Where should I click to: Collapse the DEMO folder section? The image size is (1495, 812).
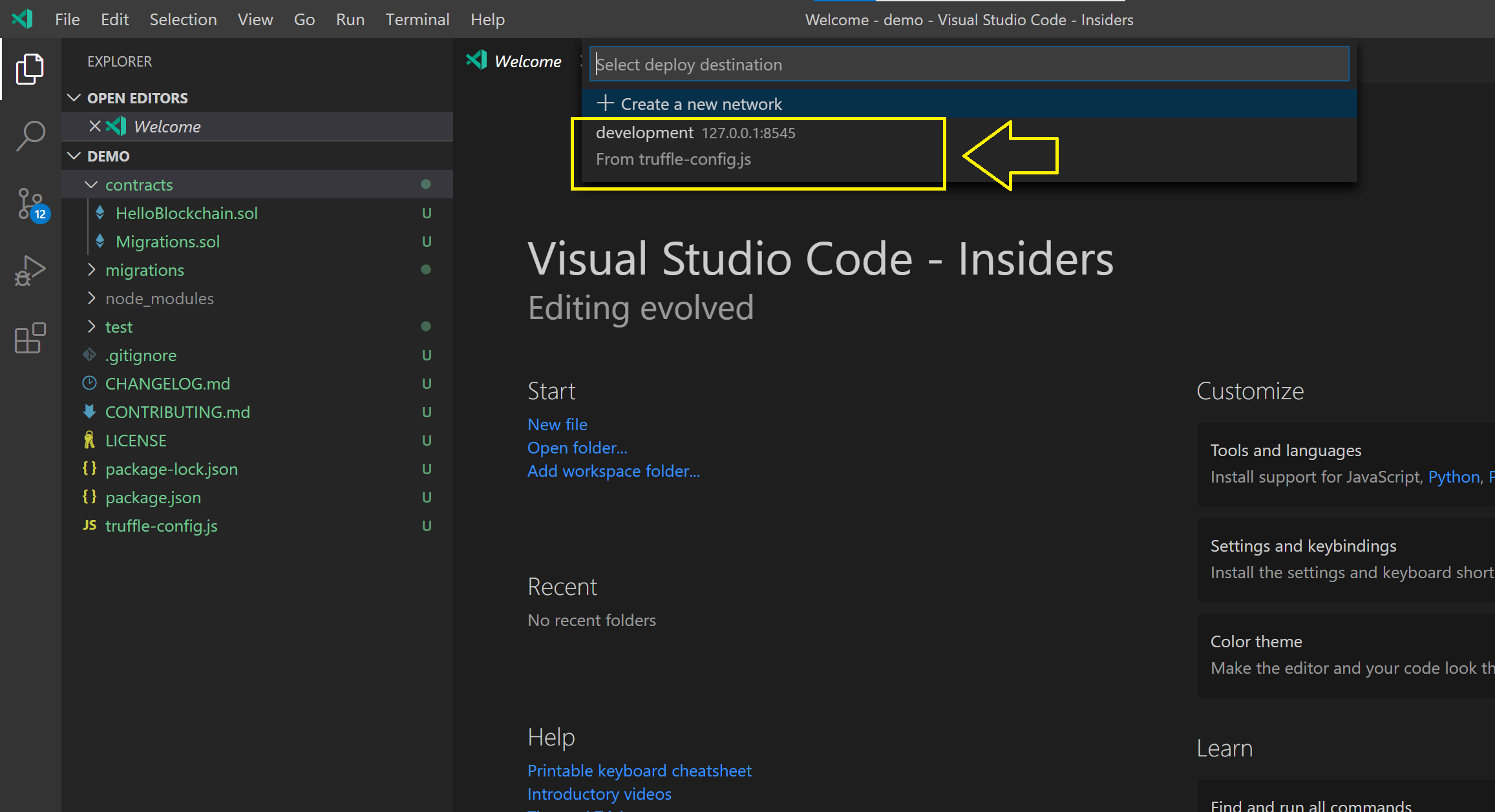click(x=74, y=156)
